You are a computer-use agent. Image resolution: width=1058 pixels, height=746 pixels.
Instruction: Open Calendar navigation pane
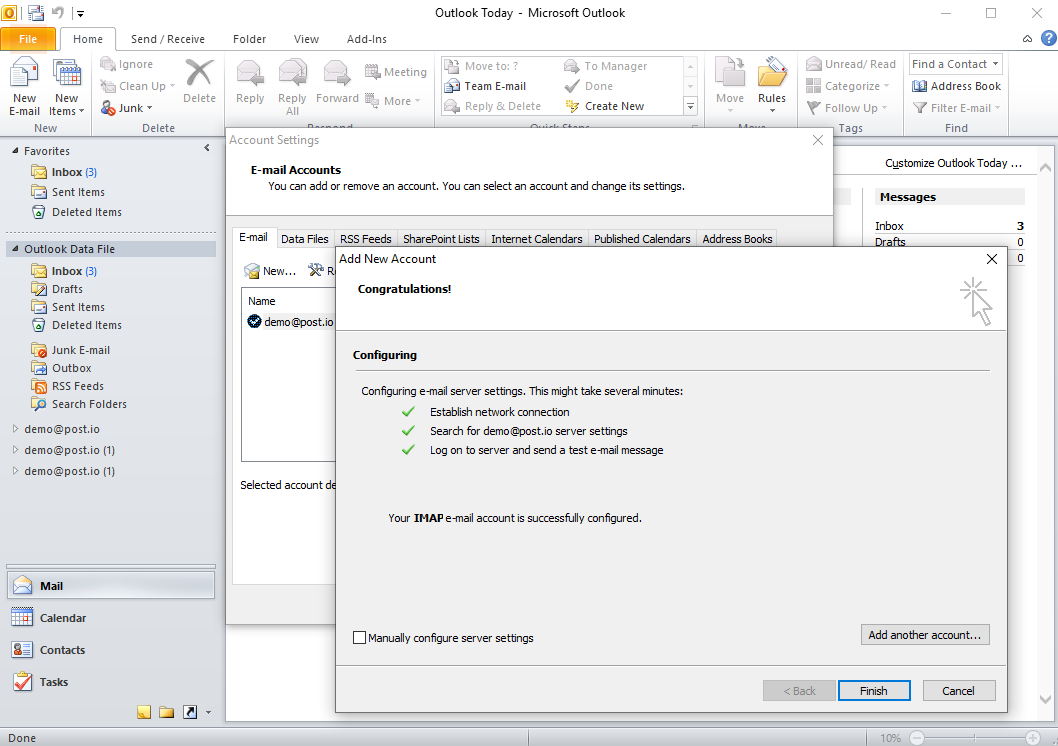click(x=111, y=618)
